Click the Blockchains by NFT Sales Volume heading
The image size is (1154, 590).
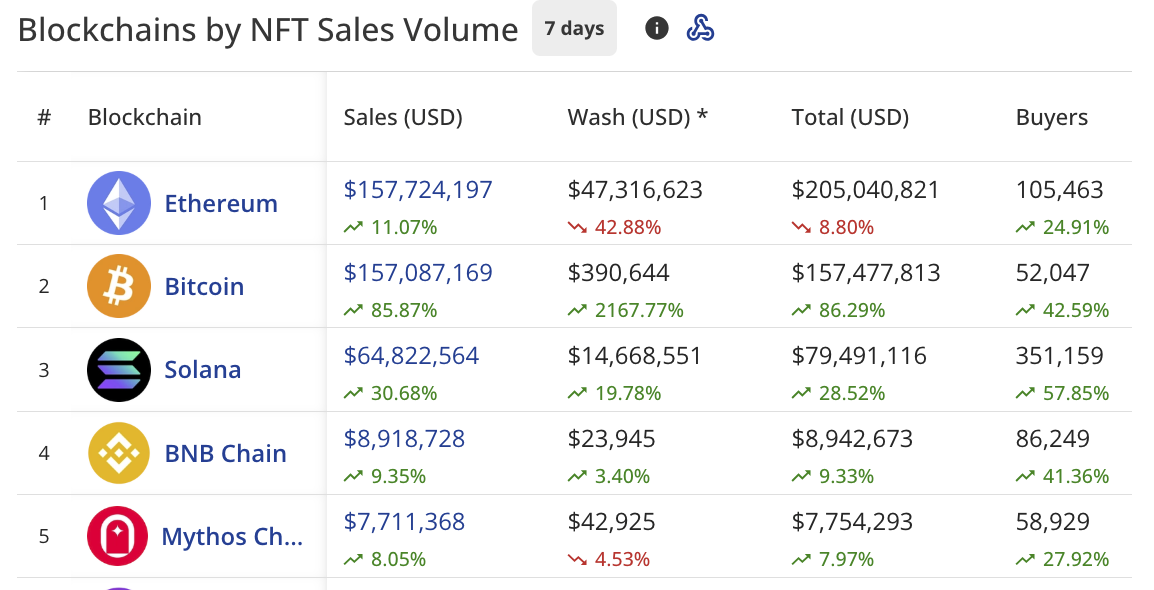(x=268, y=30)
